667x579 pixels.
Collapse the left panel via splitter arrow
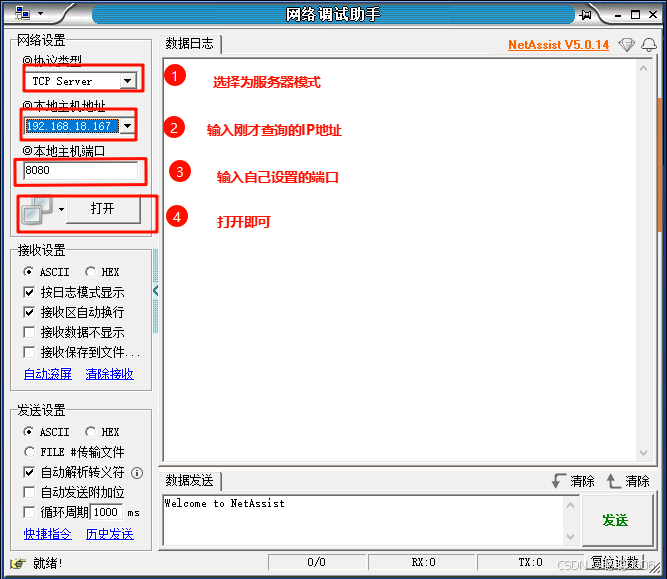pyautogui.click(x=155, y=291)
